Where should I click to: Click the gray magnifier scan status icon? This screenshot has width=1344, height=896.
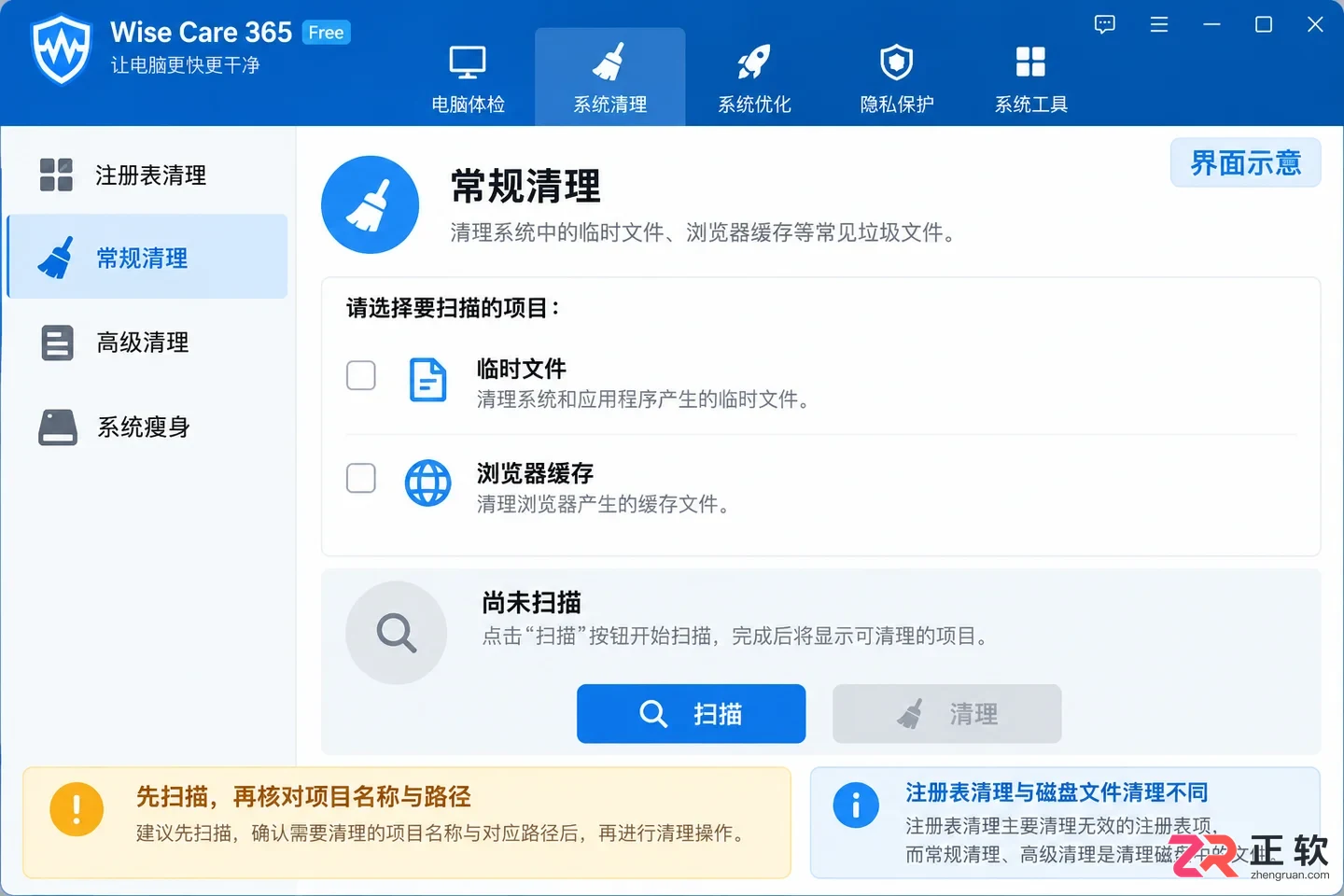[397, 633]
